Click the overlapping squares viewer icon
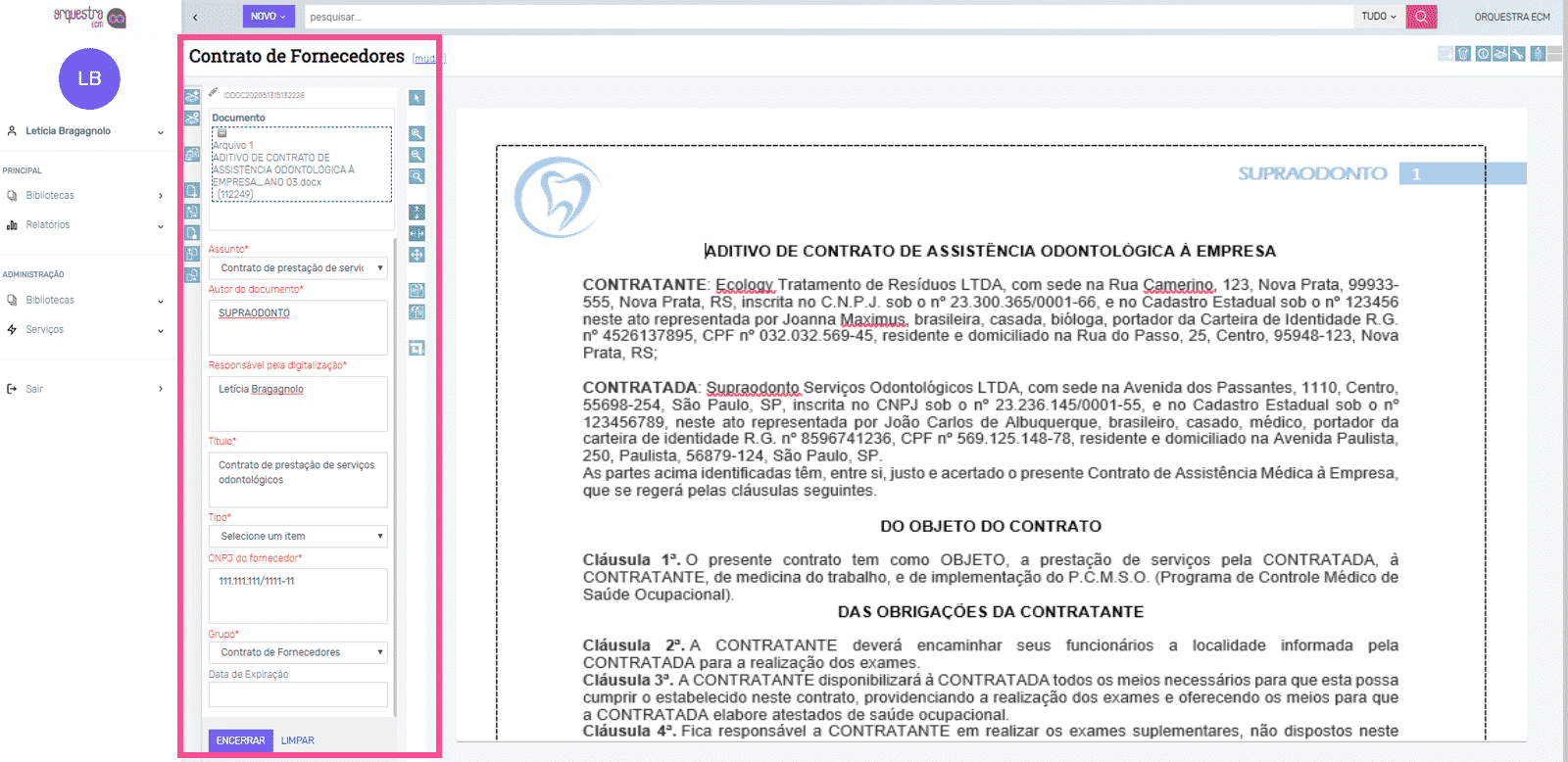 tap(416, 349)
